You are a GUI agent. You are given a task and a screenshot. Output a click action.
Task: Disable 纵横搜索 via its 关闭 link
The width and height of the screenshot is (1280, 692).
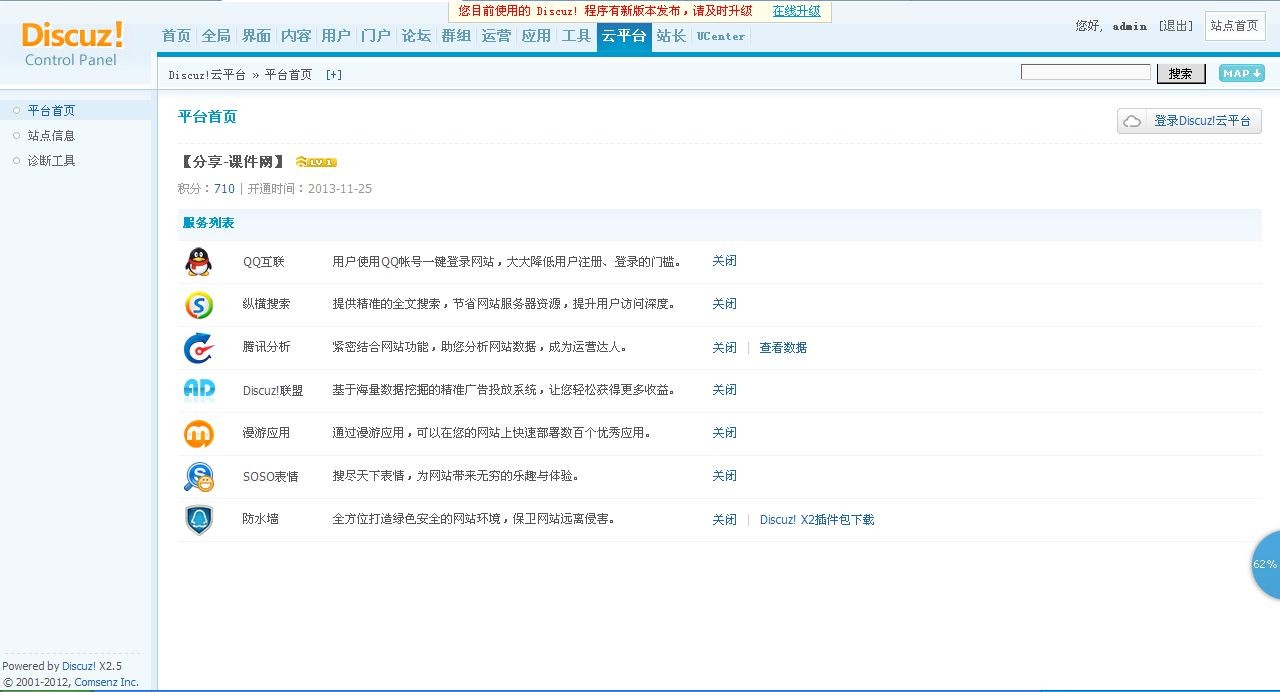tap(724, 304)
